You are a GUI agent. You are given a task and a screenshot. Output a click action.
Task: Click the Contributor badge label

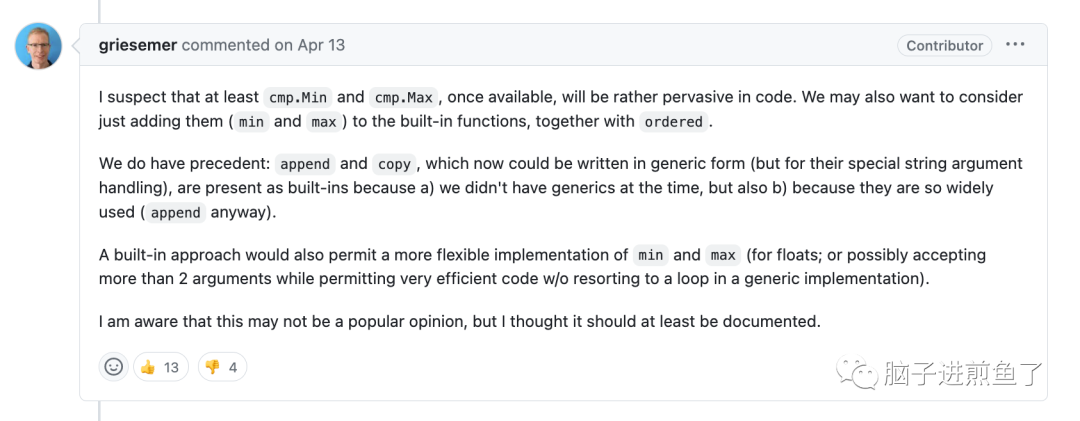point(944,45)
